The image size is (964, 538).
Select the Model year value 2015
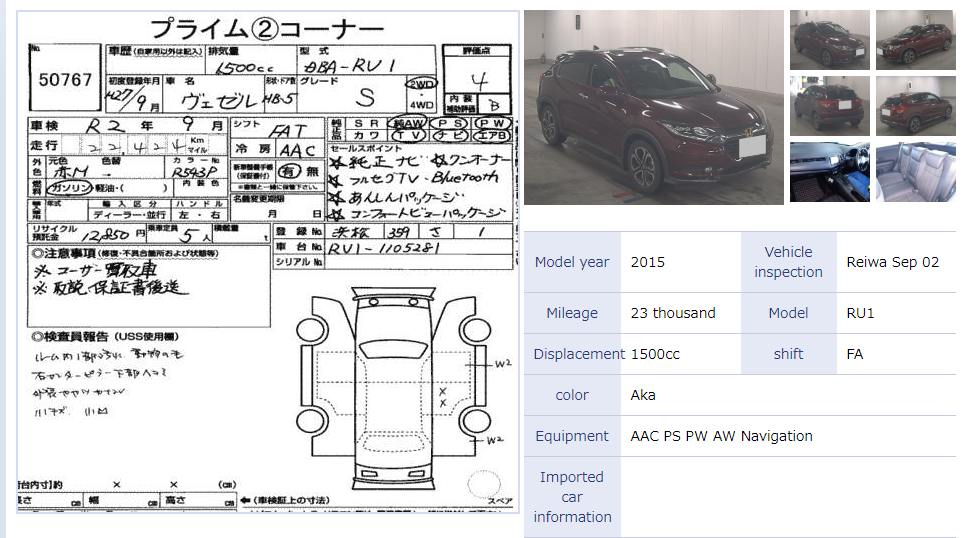(647, 262)
